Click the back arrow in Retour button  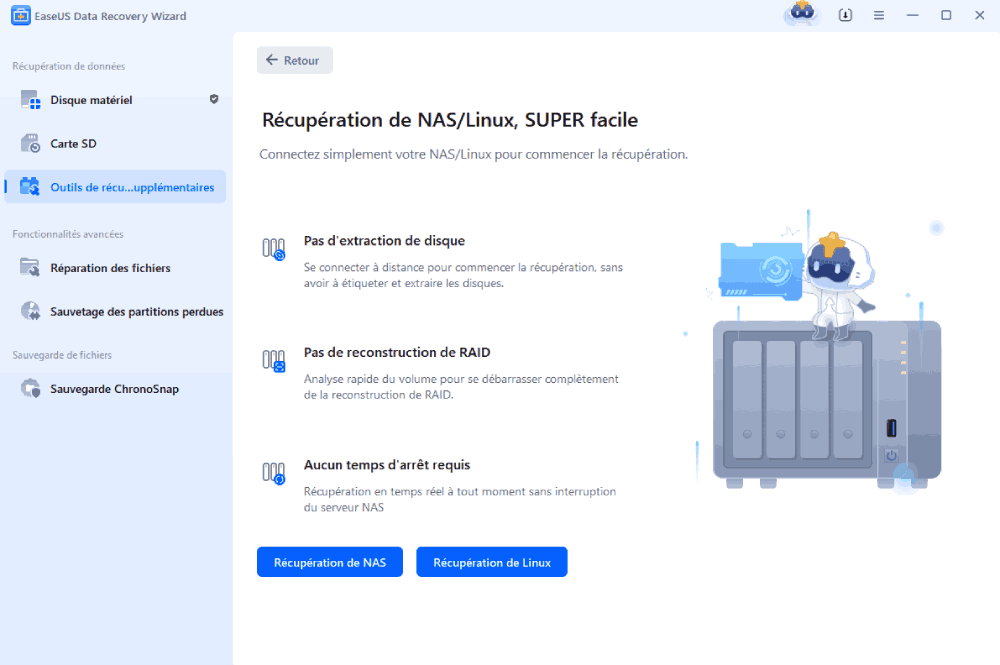pyautogui.click(x=272, y=60)
